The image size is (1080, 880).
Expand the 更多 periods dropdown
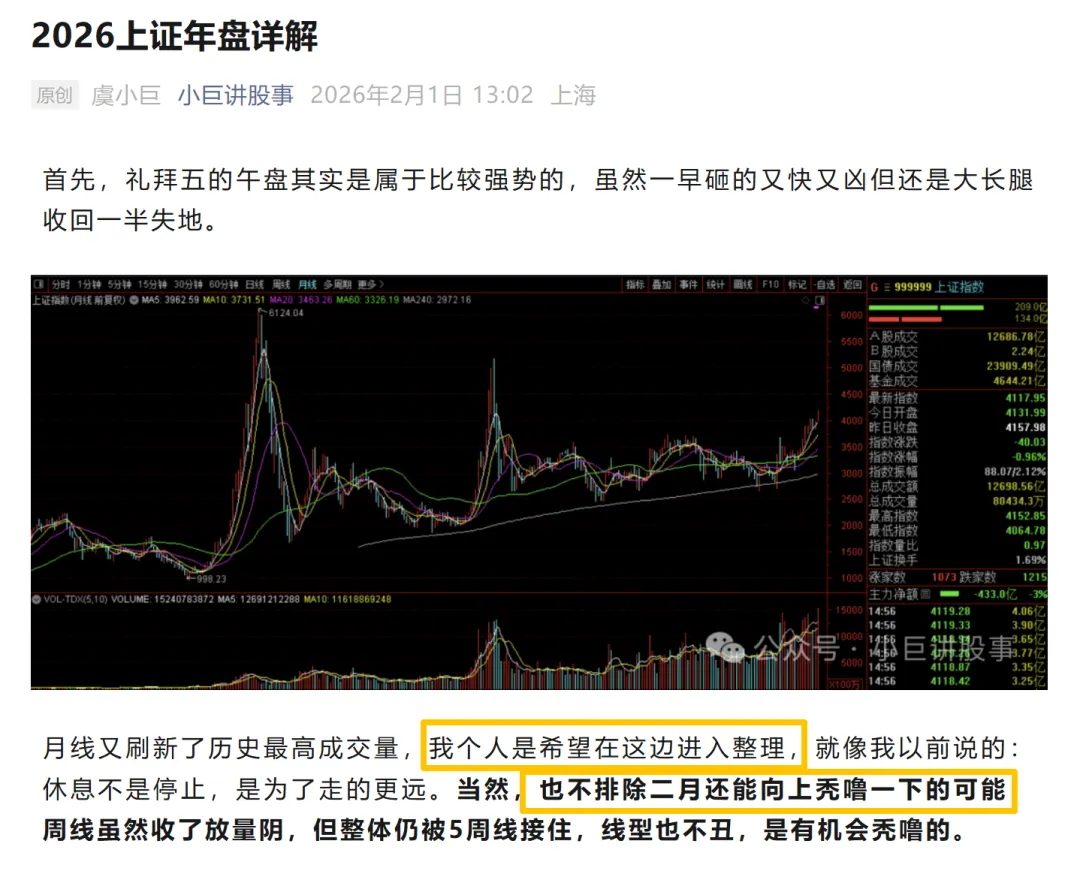click(x=371, y=284)
